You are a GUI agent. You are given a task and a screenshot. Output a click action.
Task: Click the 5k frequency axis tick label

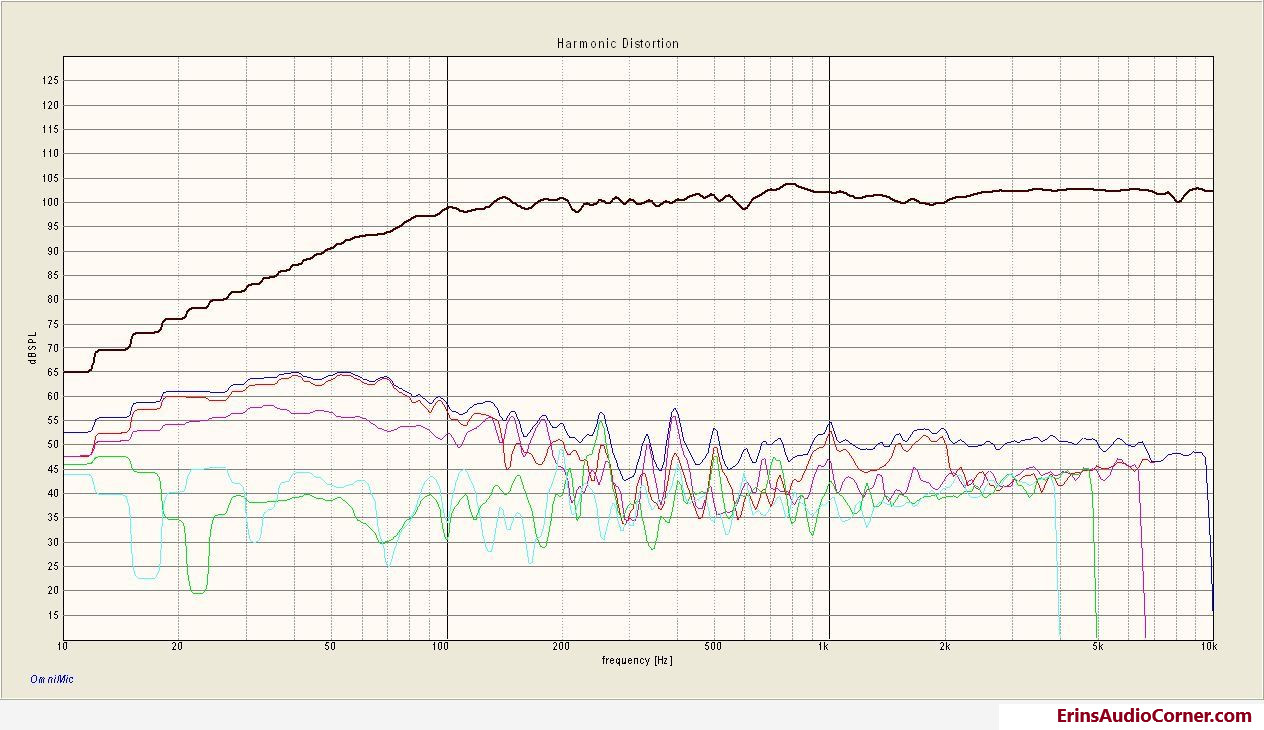[x=1098, y=647]
